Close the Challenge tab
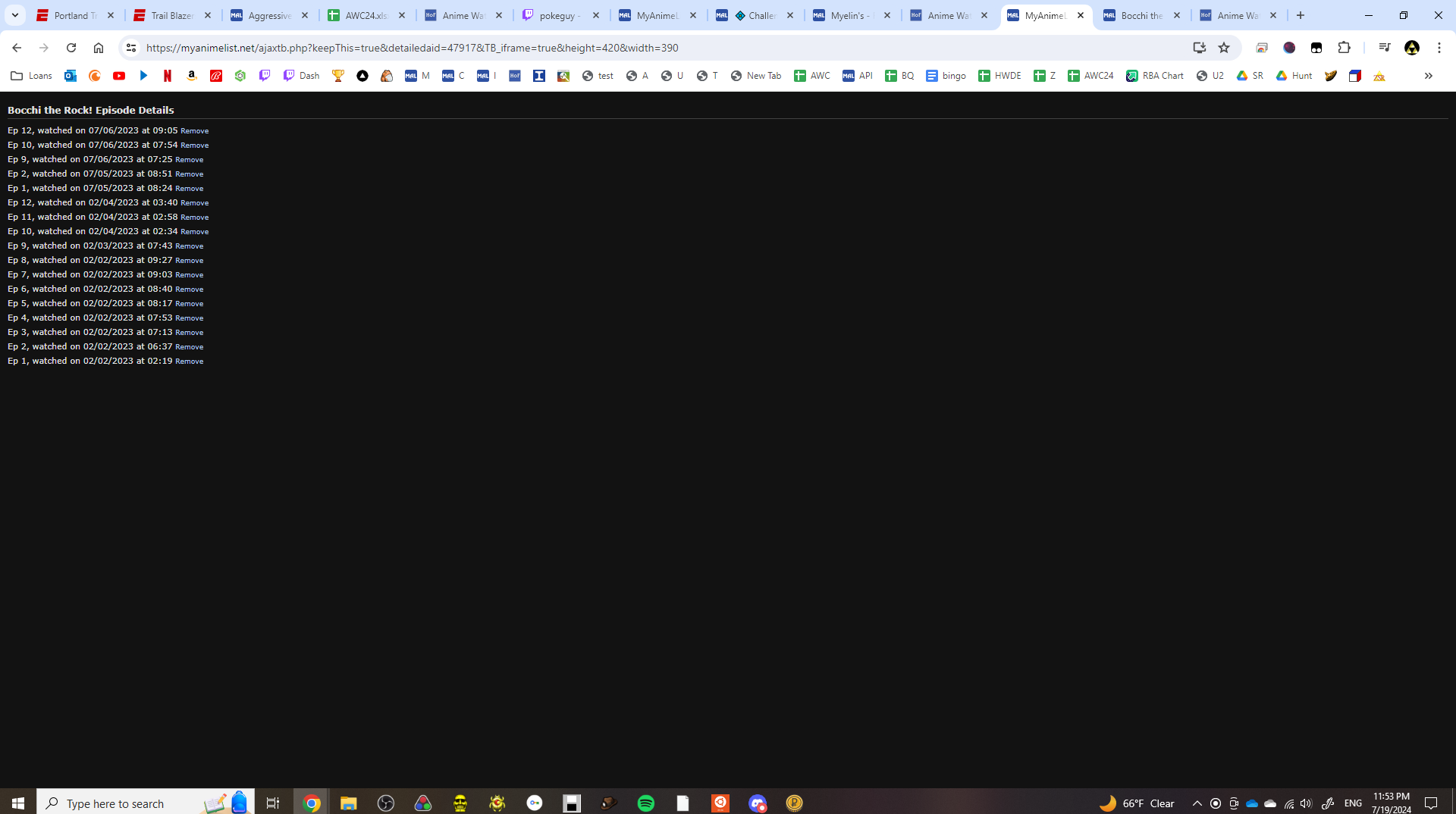 tap(790, 15)
